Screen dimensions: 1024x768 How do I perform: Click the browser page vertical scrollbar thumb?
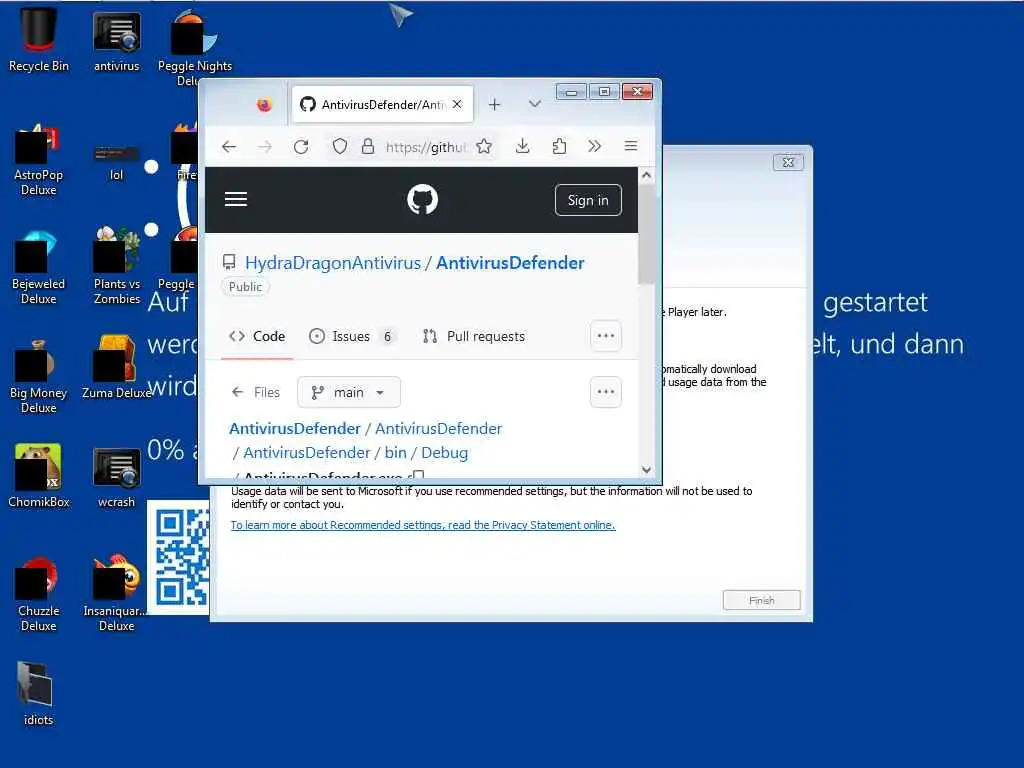click(x=646, y=235)
